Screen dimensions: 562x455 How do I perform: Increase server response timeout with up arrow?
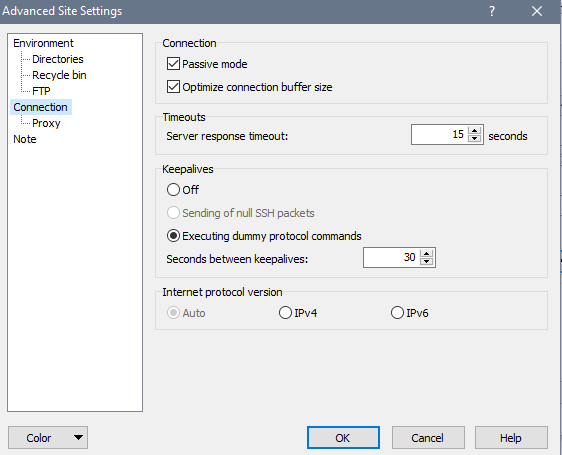(x=475, y=131)
